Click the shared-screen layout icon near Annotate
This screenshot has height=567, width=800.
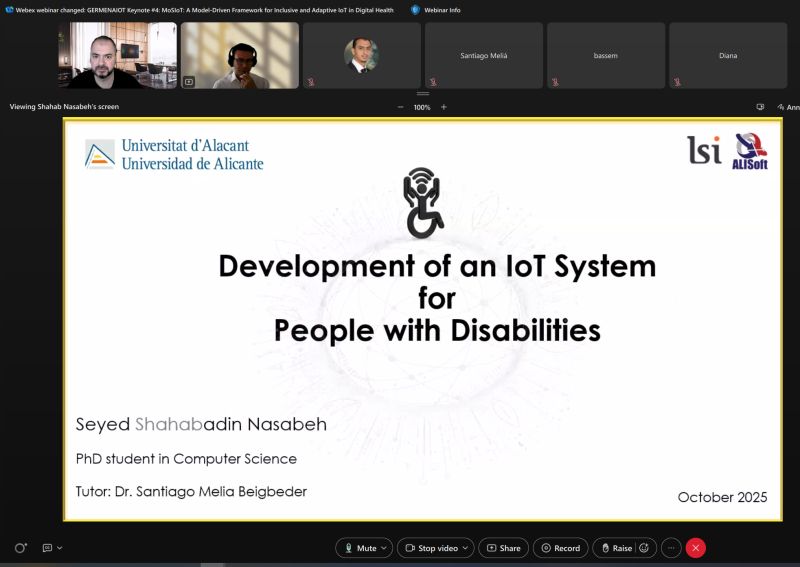(x=760, y=107)
